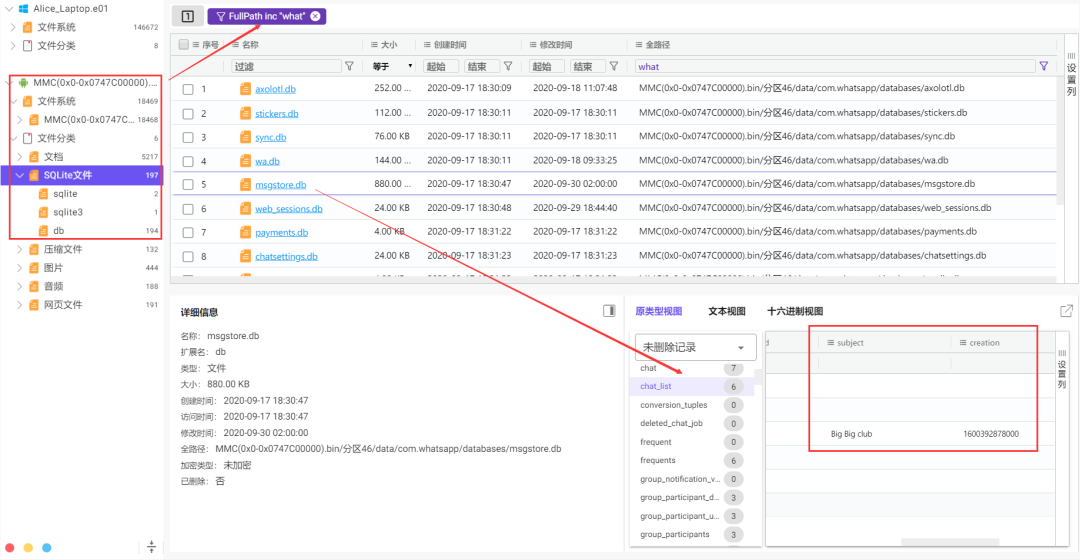Click the filter funnel next to name filter

tap(349, 66)
